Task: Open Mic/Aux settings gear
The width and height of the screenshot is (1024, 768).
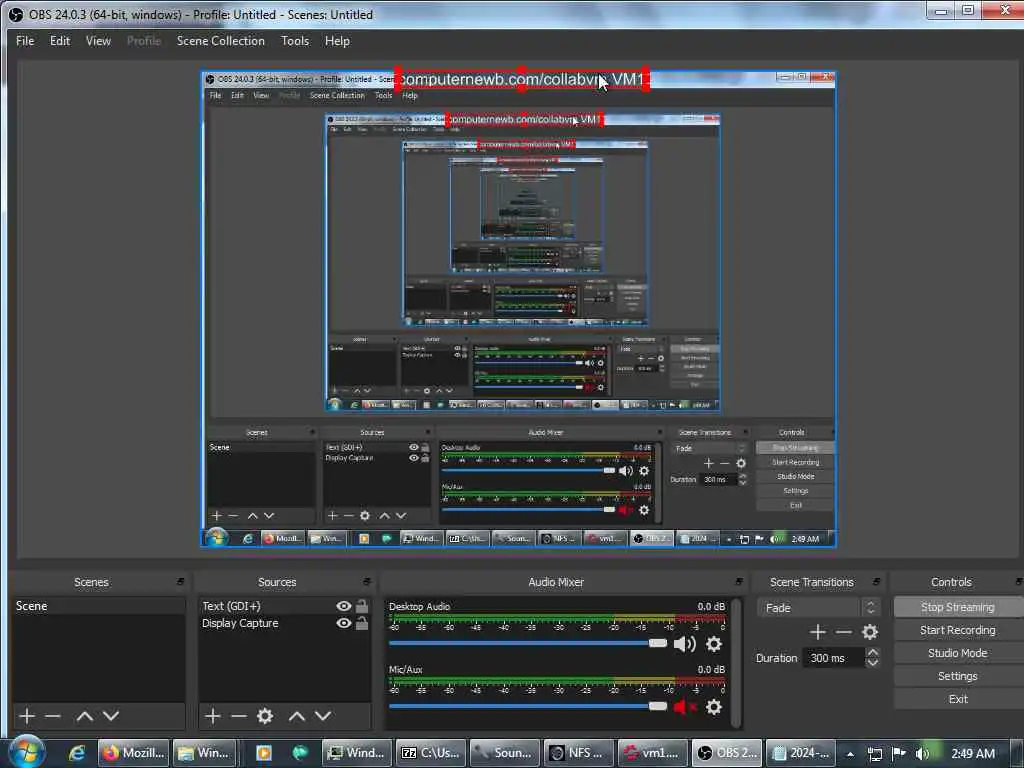Action: click(714, 707)
